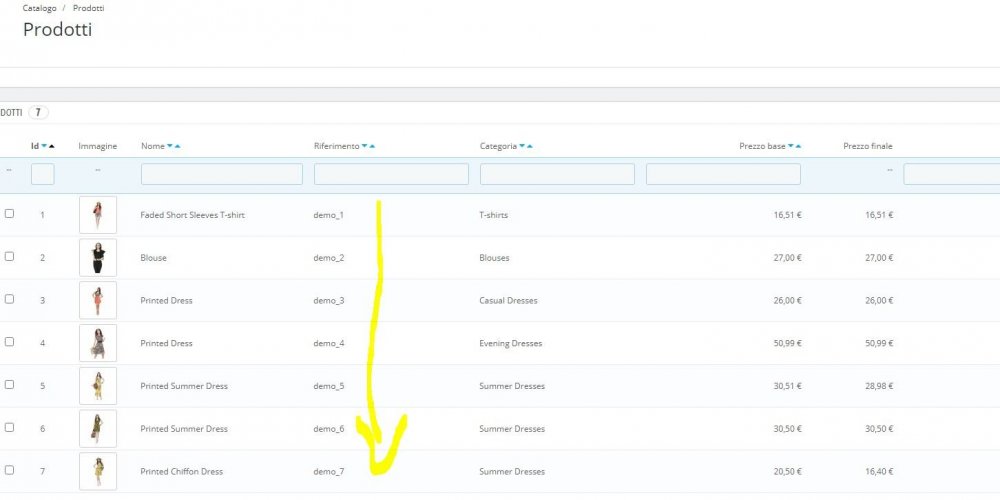Screen dimensions: 1000x500
Task: Focus the Prezzo base filter field
Action: [x=723, y=174]
